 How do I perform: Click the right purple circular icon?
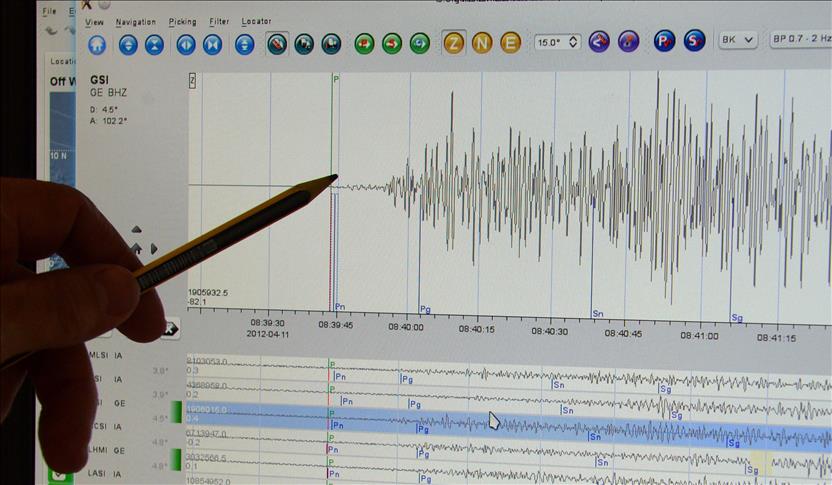(628, 42)
